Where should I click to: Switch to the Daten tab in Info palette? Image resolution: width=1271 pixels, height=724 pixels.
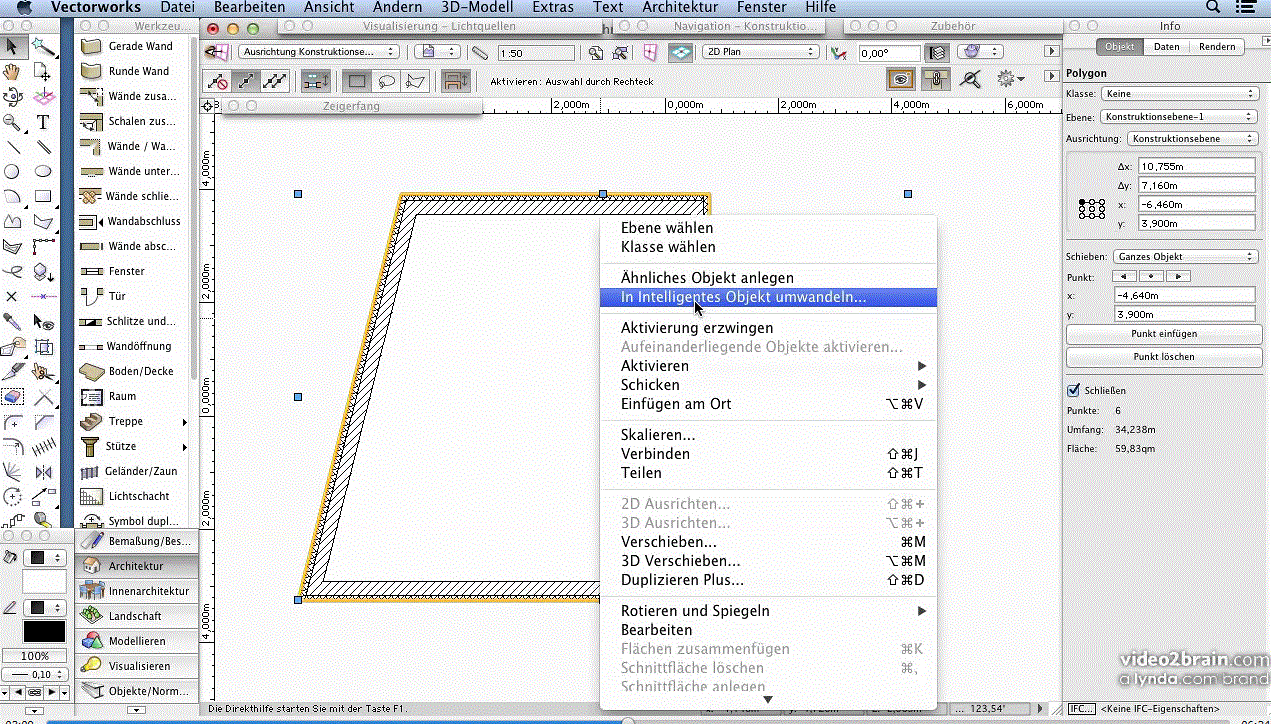coord(1166,46)
